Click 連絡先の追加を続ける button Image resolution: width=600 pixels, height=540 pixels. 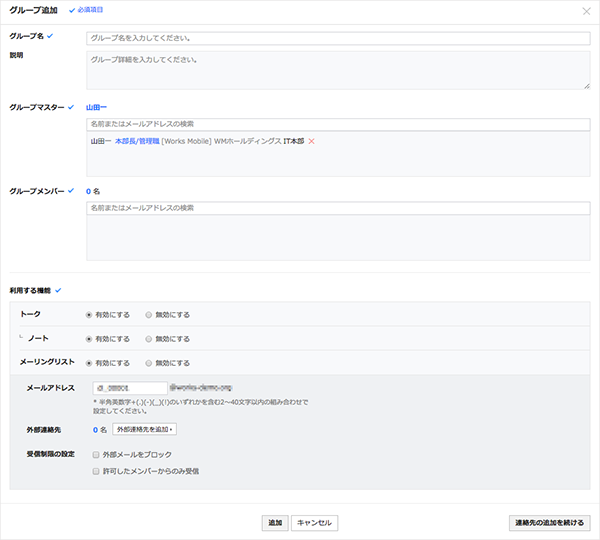tap(549, 523)
